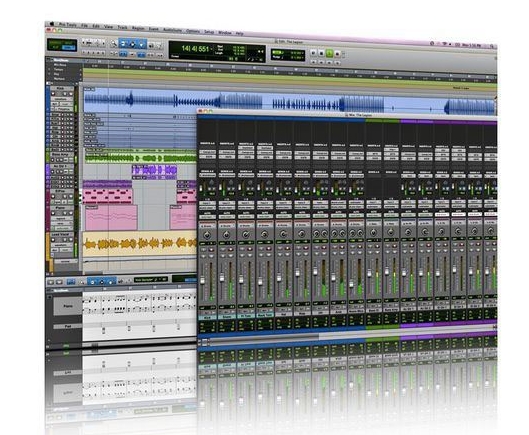Mute the Snare channel in the Mix window
Image resolution: width=529 pixels, height=435 pixels.
tap(231, 255)
